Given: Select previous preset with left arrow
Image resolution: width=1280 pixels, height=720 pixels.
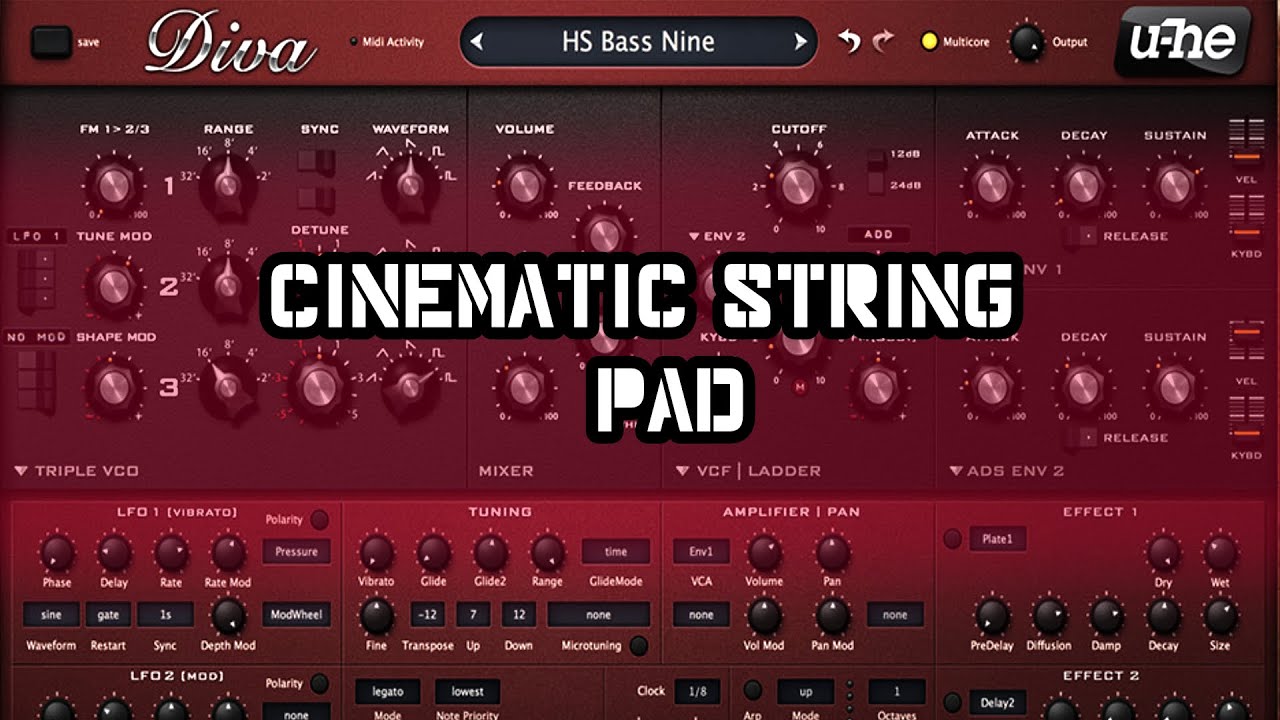Looking at the screenshot, I should pyautogui.click(x=478, y=42).
